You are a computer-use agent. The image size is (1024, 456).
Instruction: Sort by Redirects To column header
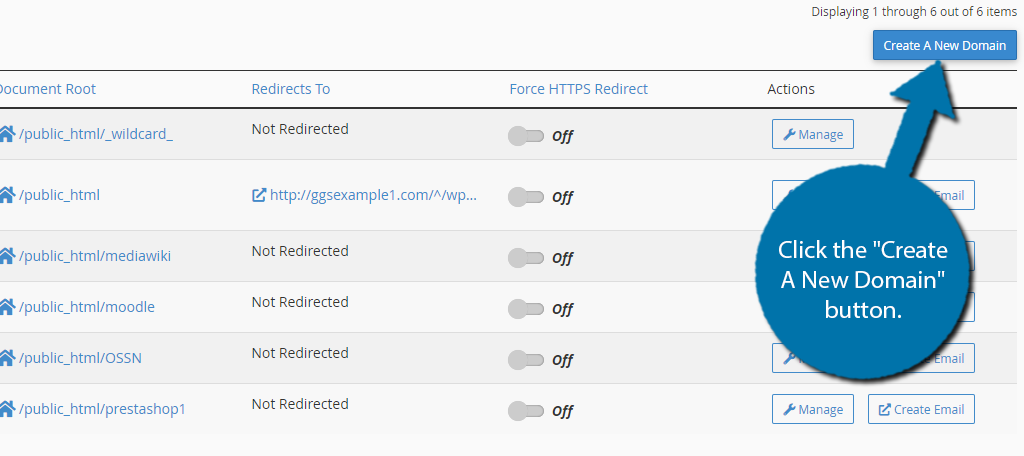tap(291, 89)
